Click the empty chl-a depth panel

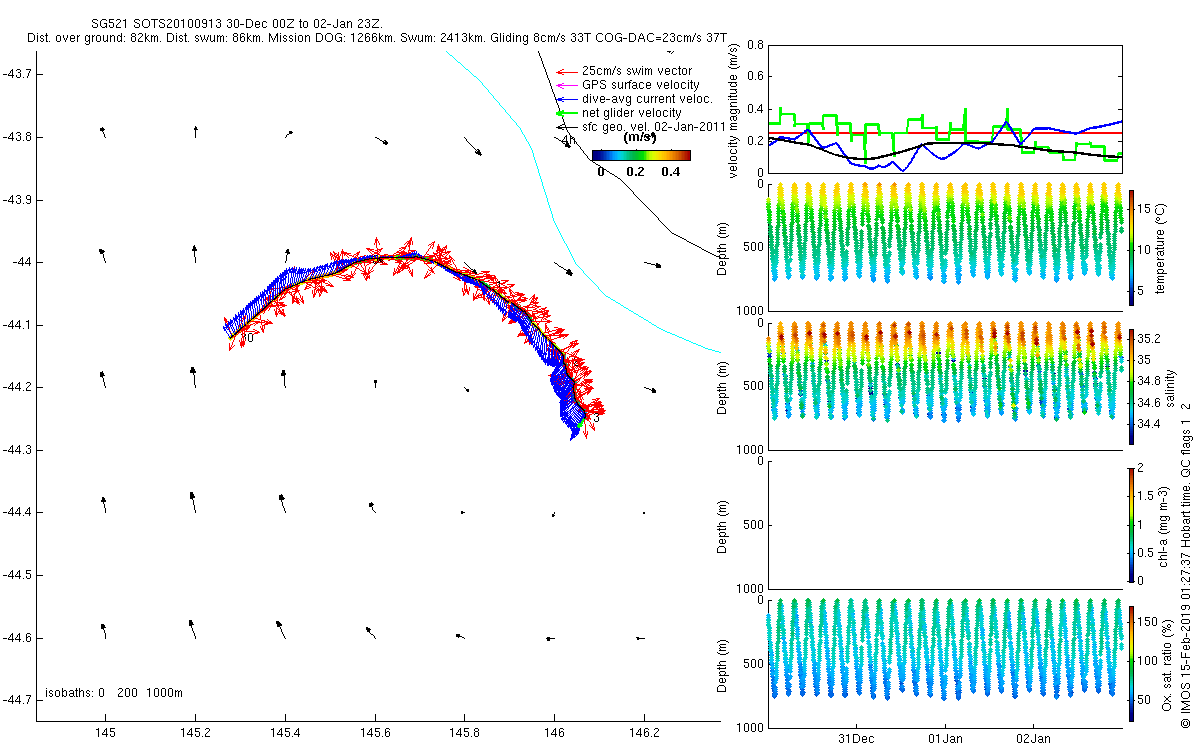[x=945, y=525]
